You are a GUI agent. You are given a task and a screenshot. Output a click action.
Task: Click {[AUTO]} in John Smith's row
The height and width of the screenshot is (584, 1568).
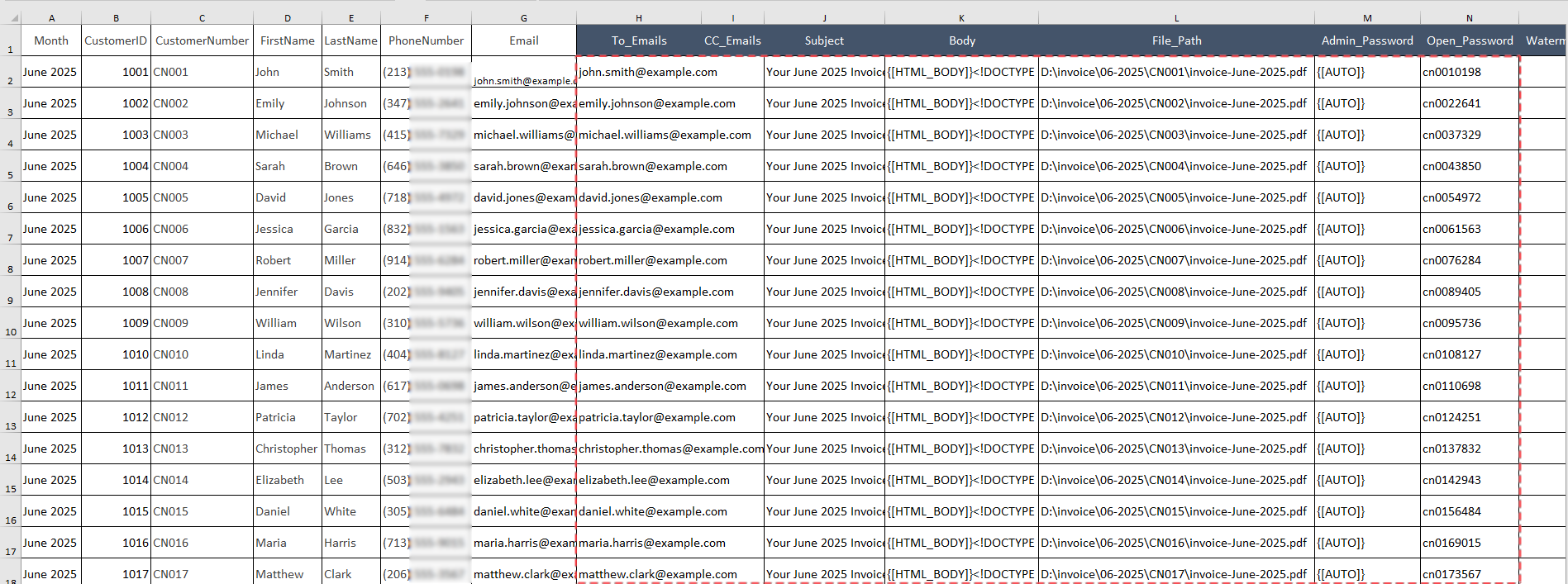pos(1367,72)
